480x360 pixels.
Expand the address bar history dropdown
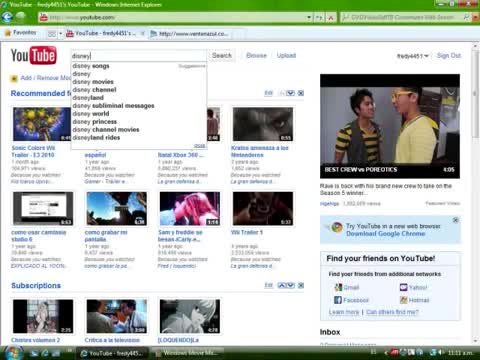tap(309, 17)
